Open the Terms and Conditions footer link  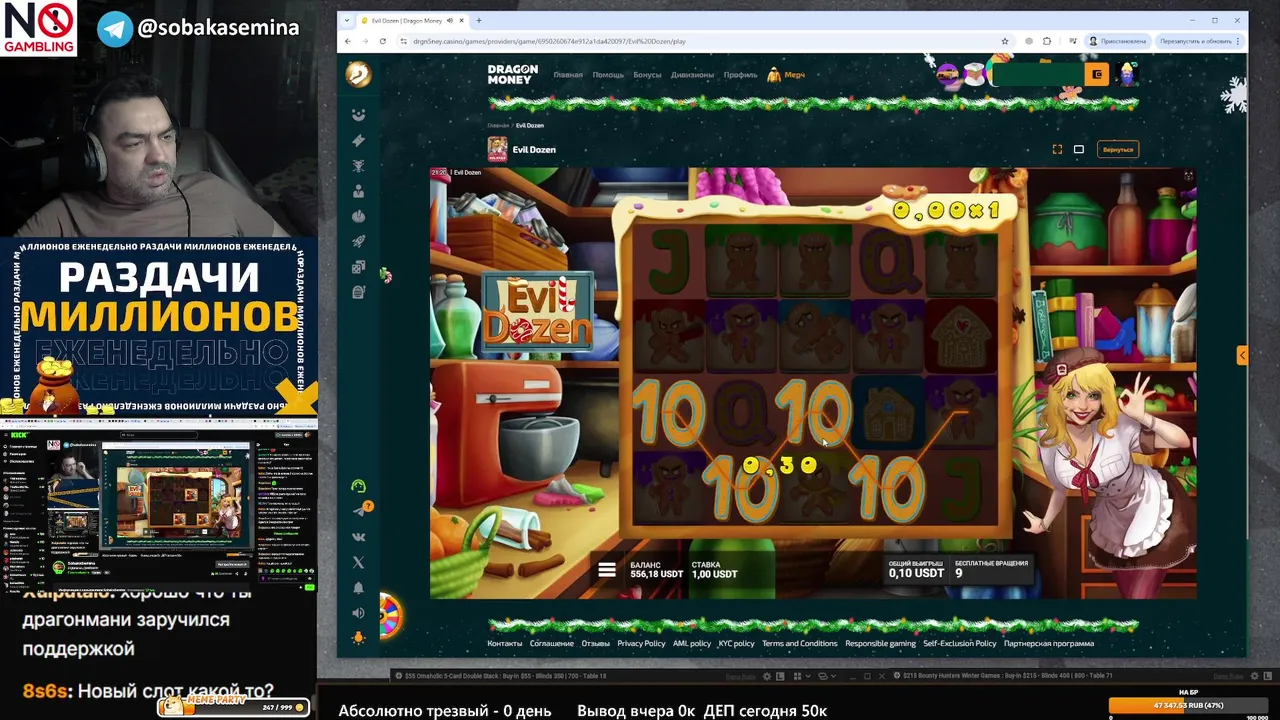click(x=800, y=643)
